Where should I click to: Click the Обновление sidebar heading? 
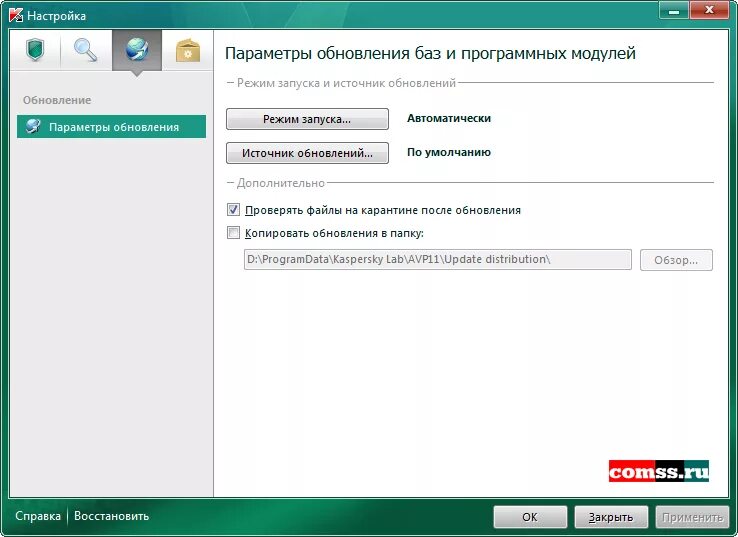tap(57, 100)
